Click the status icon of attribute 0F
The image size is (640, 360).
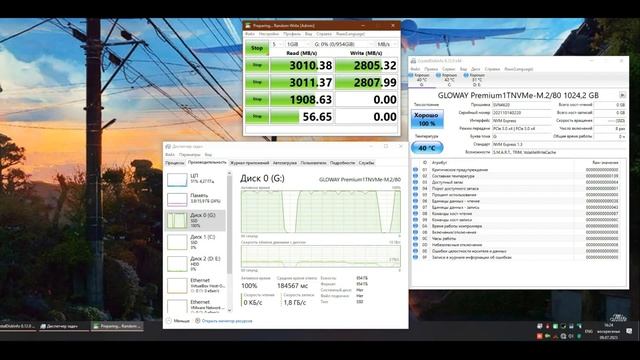pyautogui.click(x=416, y=257)
